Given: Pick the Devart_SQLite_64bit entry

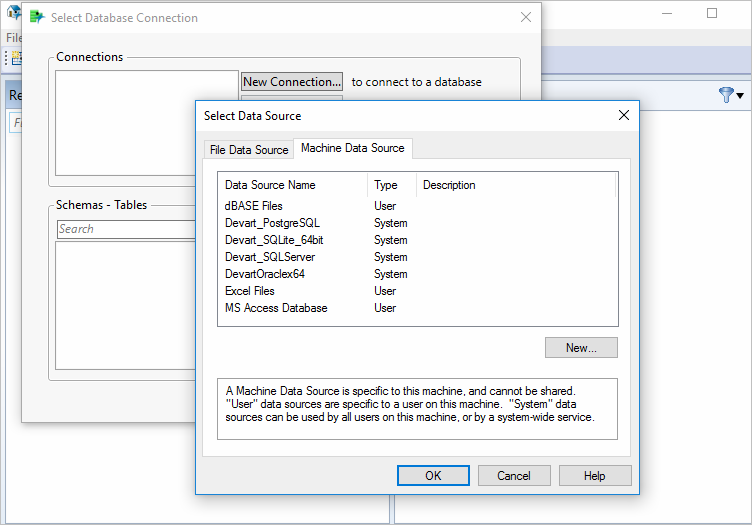Looking at the screenshot, I should point(274,240).
